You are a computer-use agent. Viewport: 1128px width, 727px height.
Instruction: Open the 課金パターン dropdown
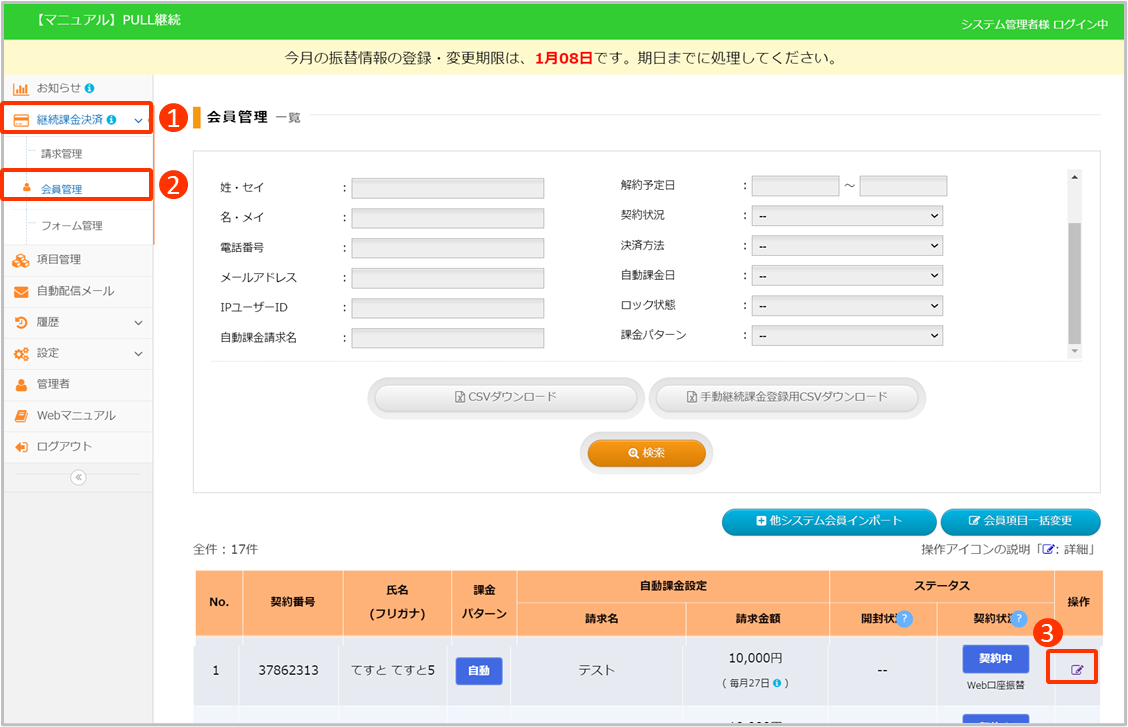(x=846, y=336)
